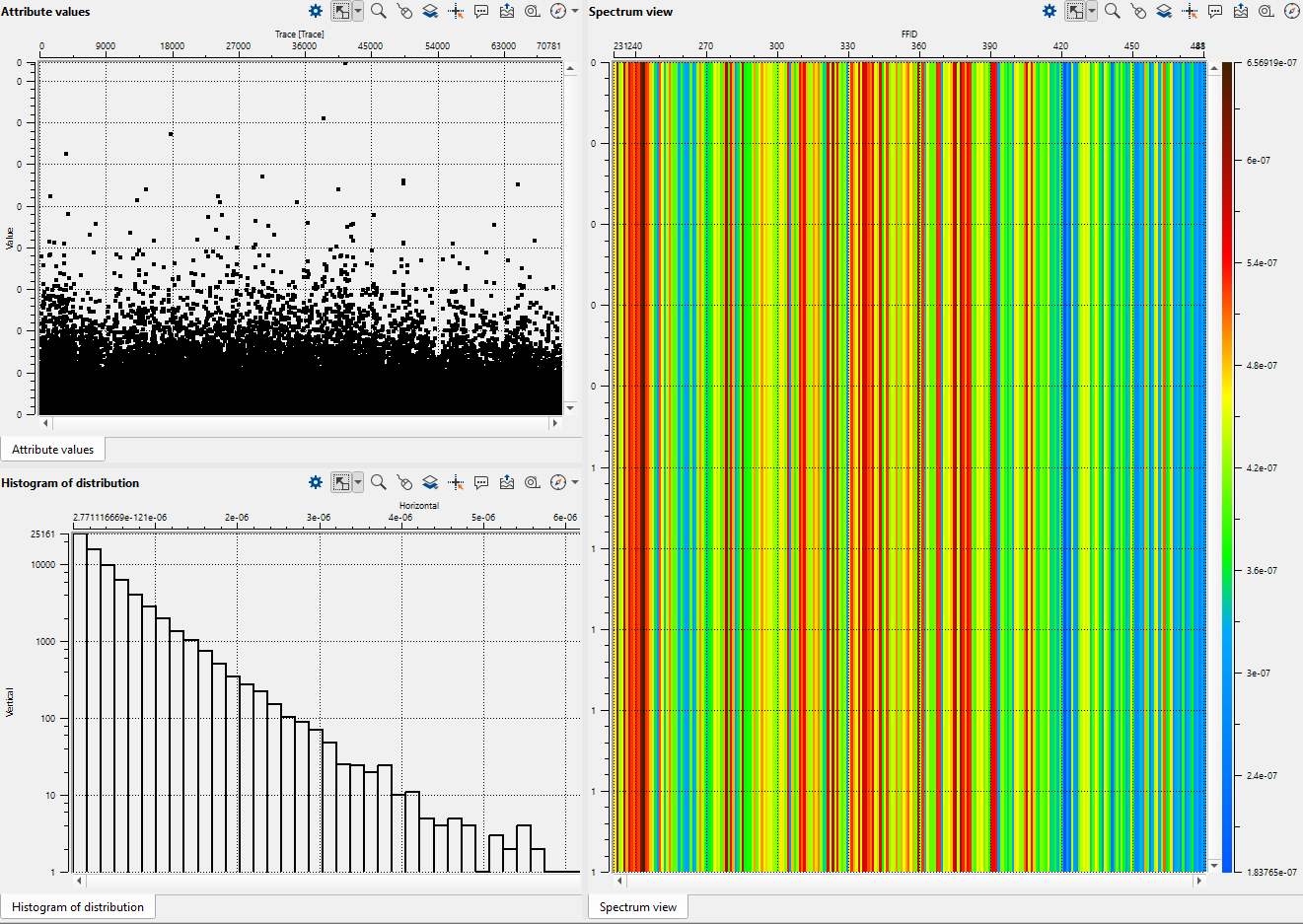Screen dimensions: 1303x924
Task: Expand selection mode dropdown in Spectrum view toolbar
Action: tap(1092, 11)
